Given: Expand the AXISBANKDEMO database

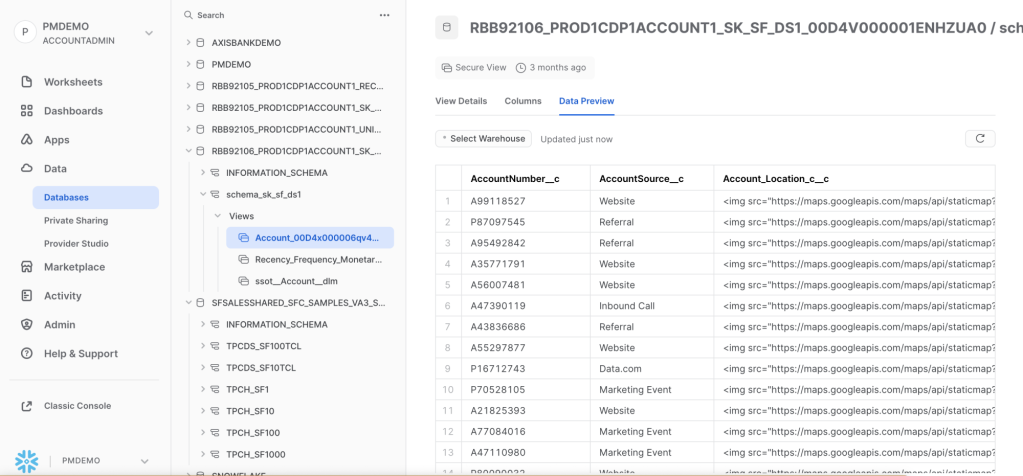Looking at the screenshot, I should coord(189,42).
